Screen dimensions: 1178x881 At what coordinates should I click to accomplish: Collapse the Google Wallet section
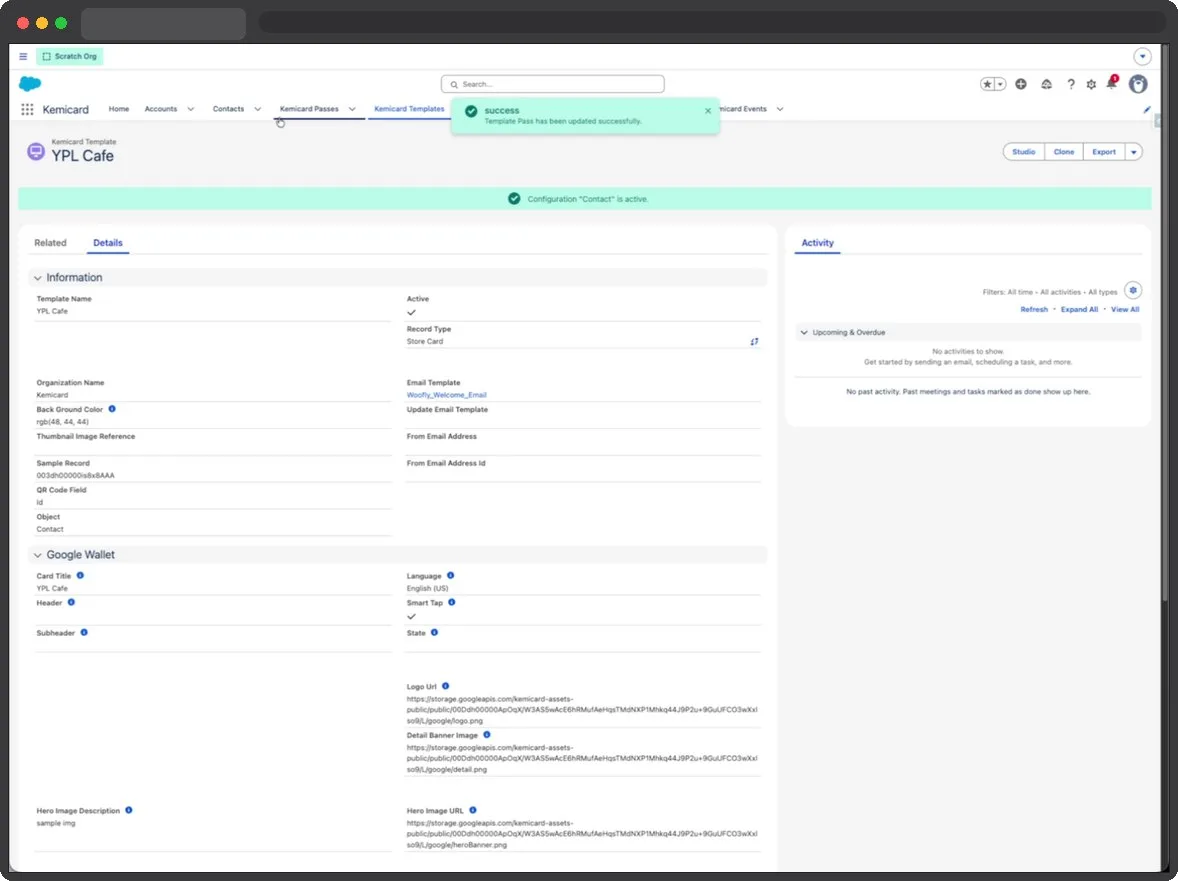(x=38, y=555)
